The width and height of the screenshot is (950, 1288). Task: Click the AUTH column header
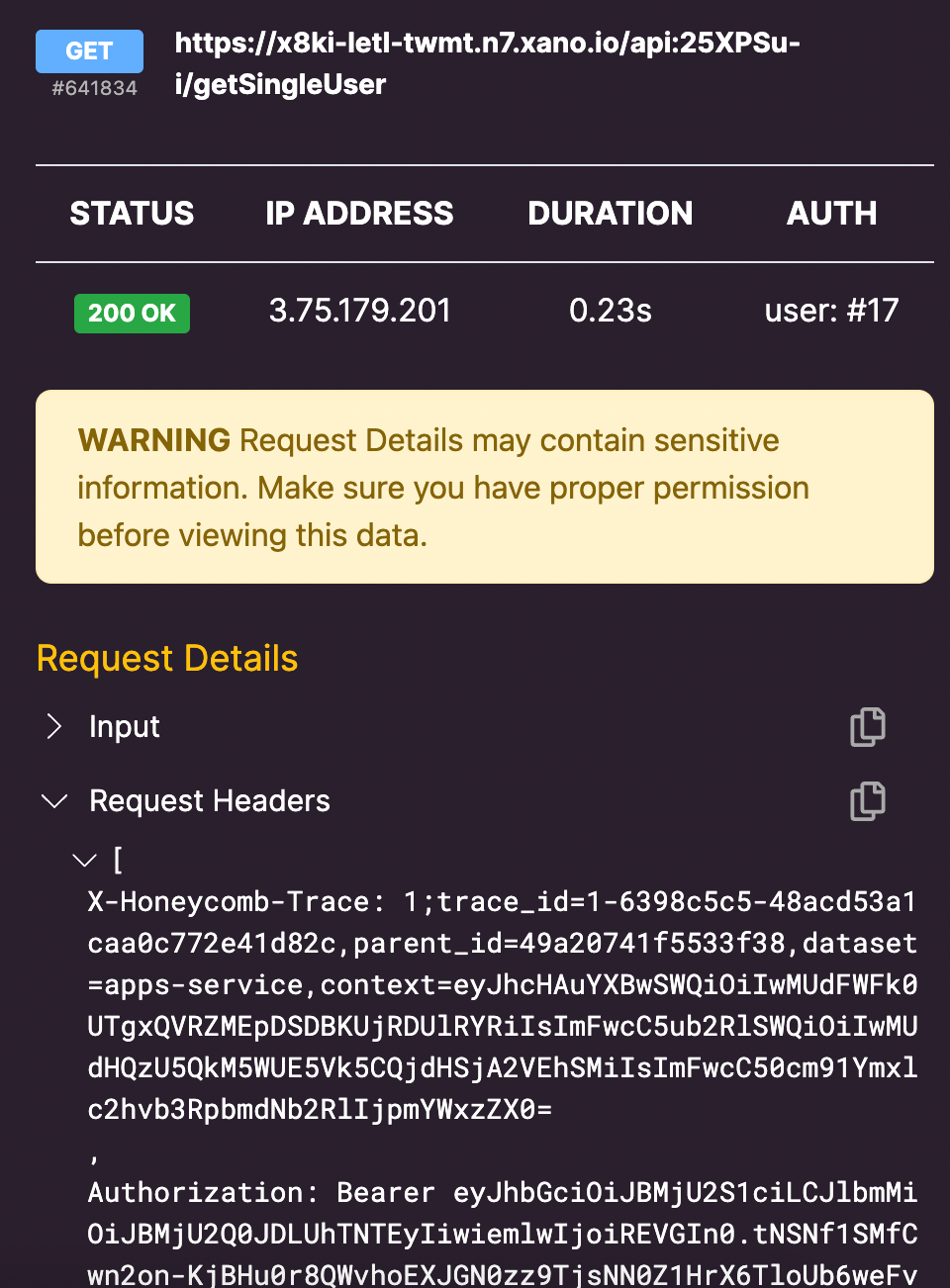[831, 214]
